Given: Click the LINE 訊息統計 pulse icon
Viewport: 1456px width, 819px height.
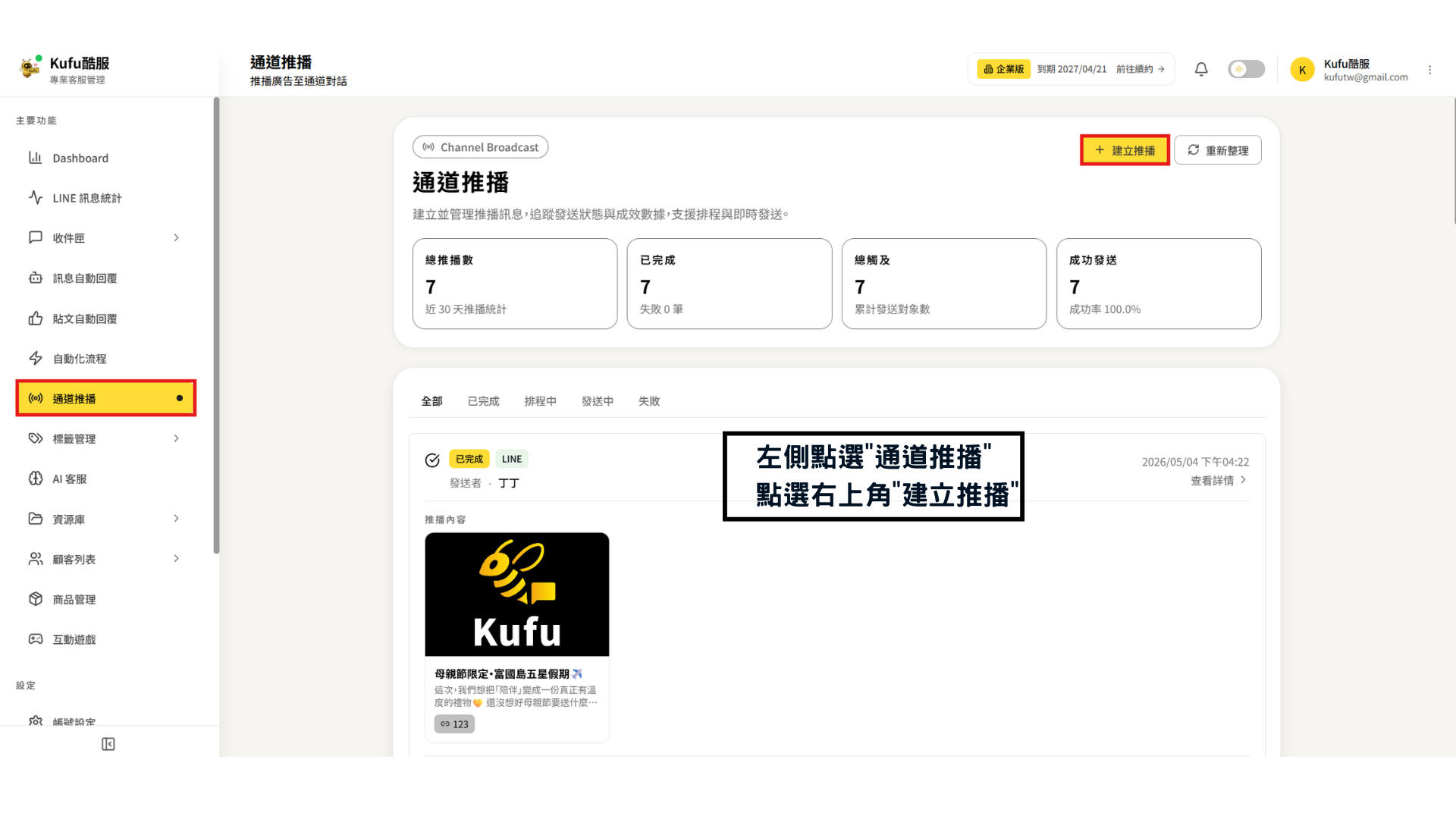Looking at the screenshot, I should pyautogui.click(x=35, y=197).
